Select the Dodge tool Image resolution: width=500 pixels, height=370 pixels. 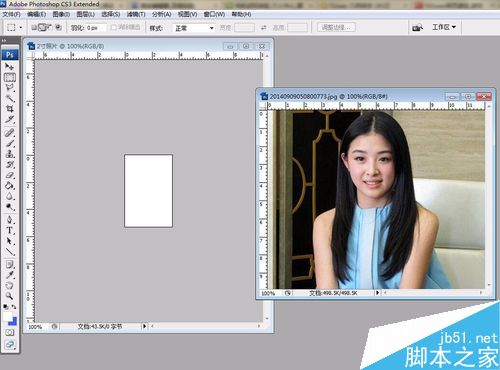pos(9,207)
